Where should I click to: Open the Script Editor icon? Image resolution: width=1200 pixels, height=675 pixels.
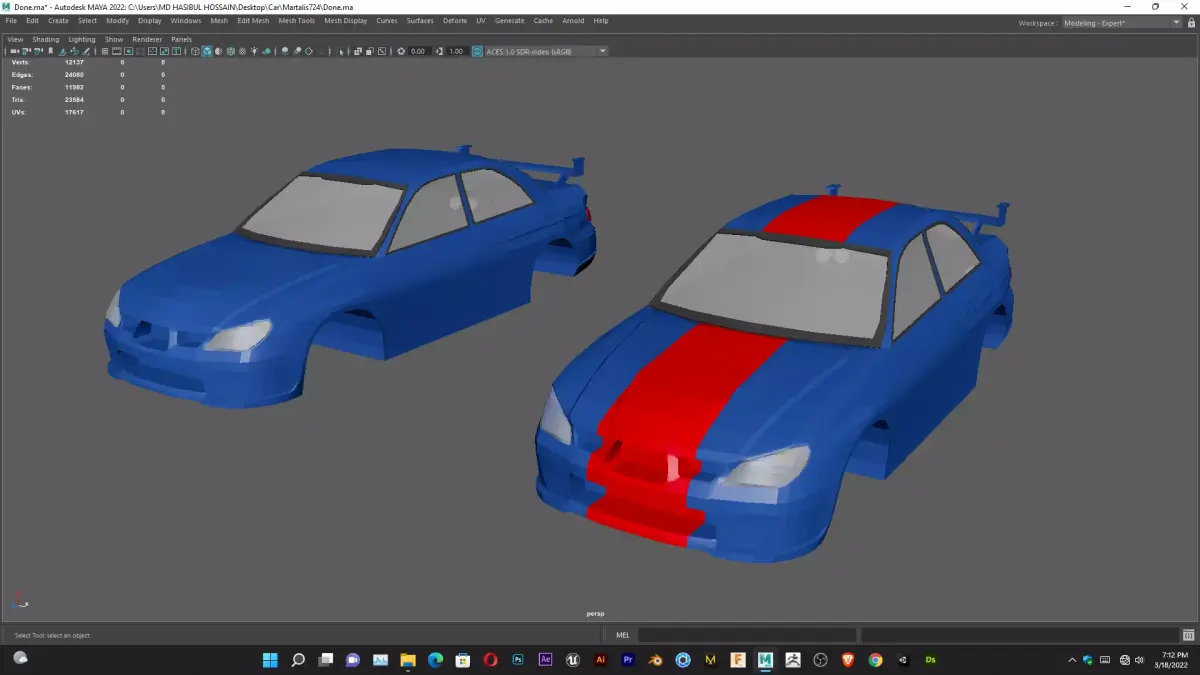coord(1188,635)
